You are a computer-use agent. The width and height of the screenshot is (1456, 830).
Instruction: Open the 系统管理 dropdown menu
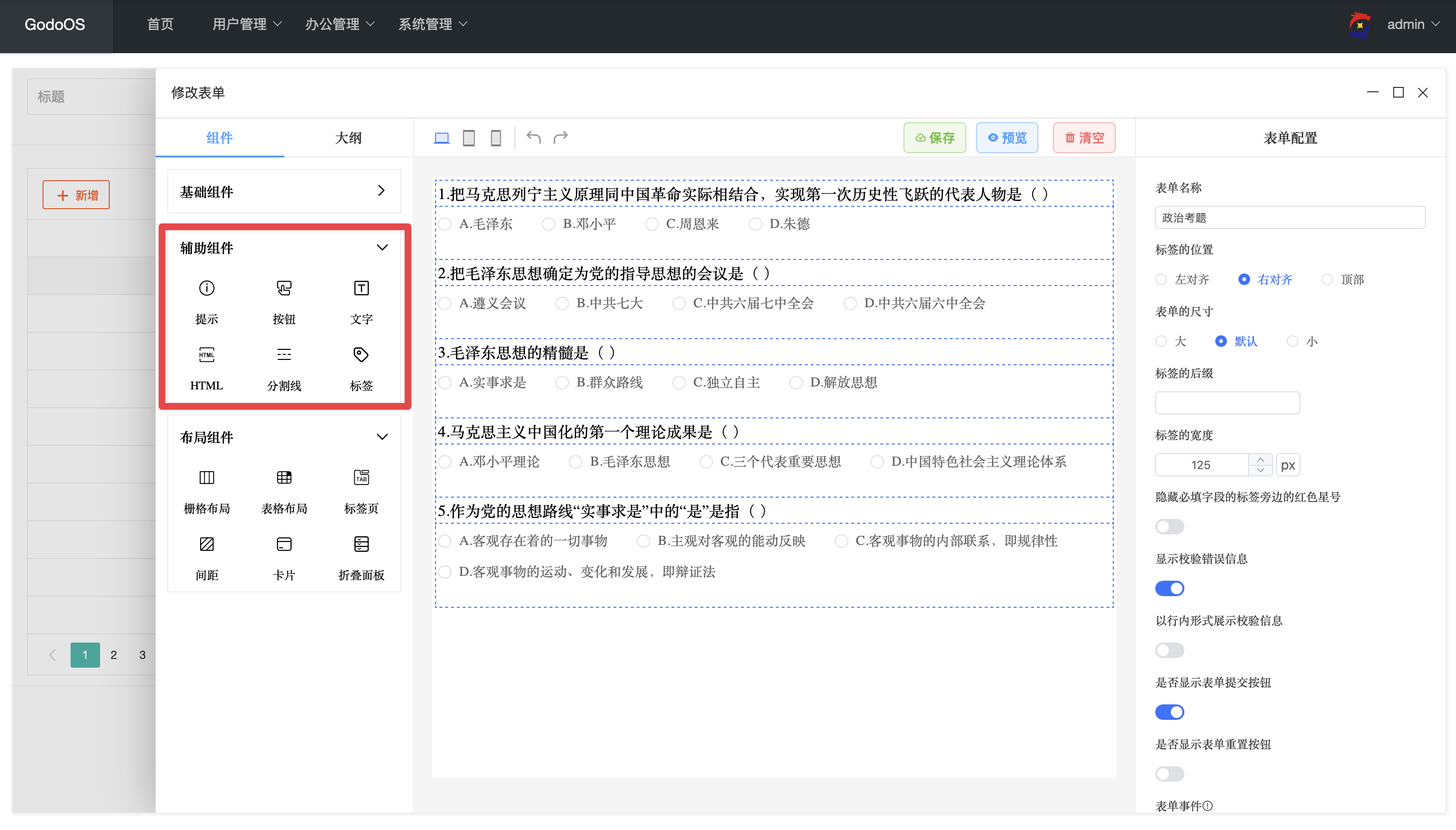[433, 24]
